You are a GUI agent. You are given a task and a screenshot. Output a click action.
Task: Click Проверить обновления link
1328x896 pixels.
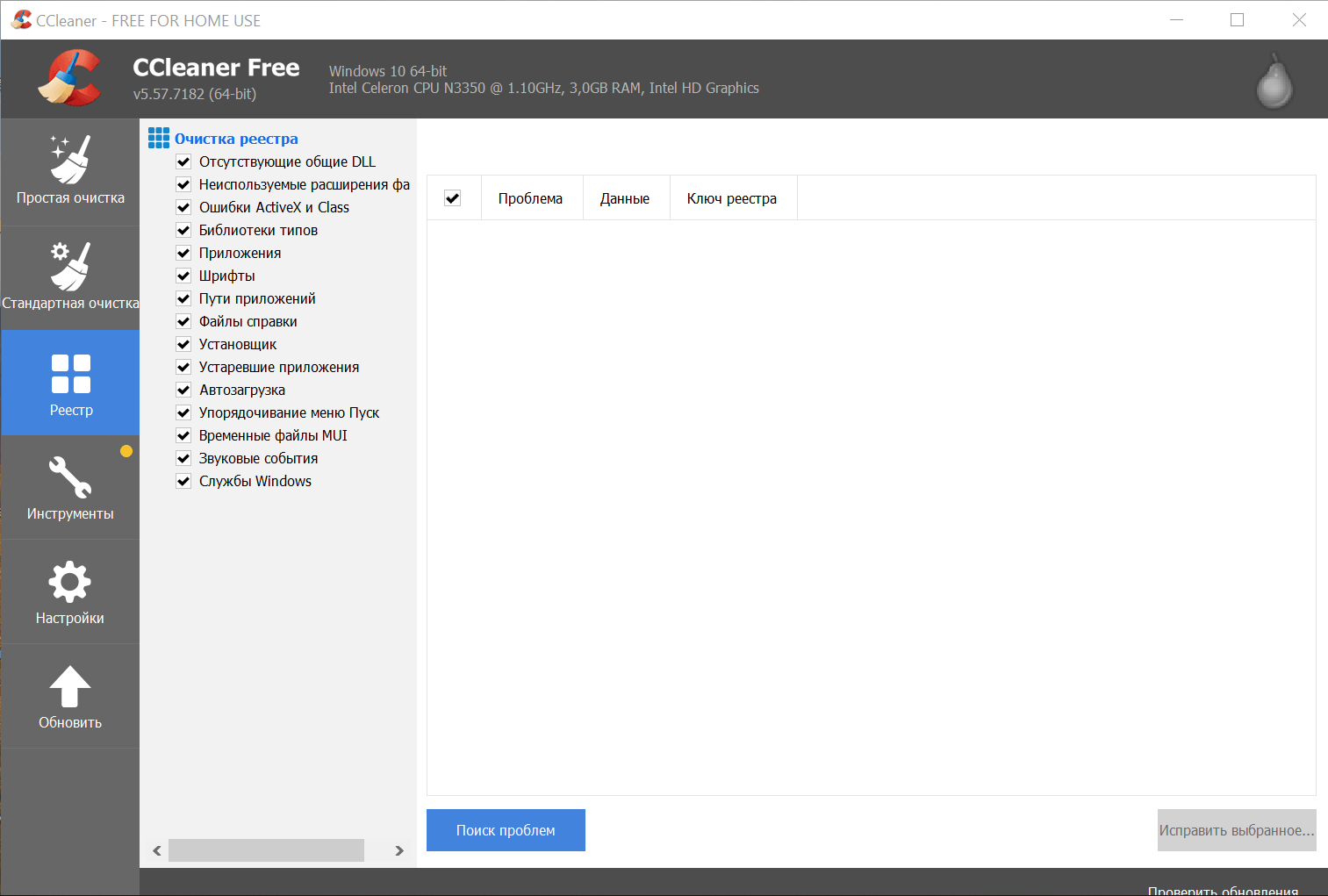coord(1223,890)
